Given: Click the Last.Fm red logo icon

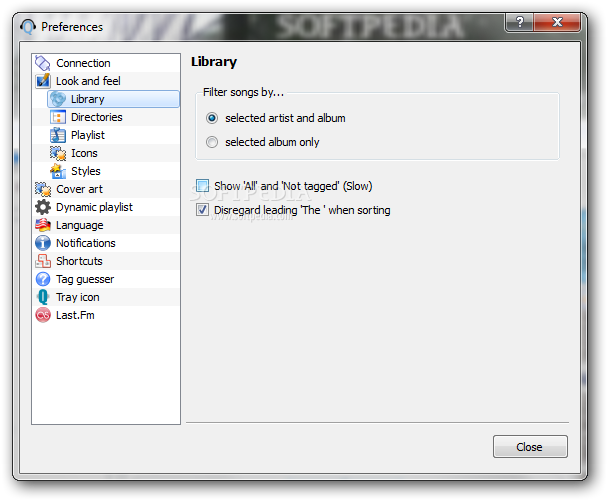Looking at the screenshot, I should tap(43, 315).
